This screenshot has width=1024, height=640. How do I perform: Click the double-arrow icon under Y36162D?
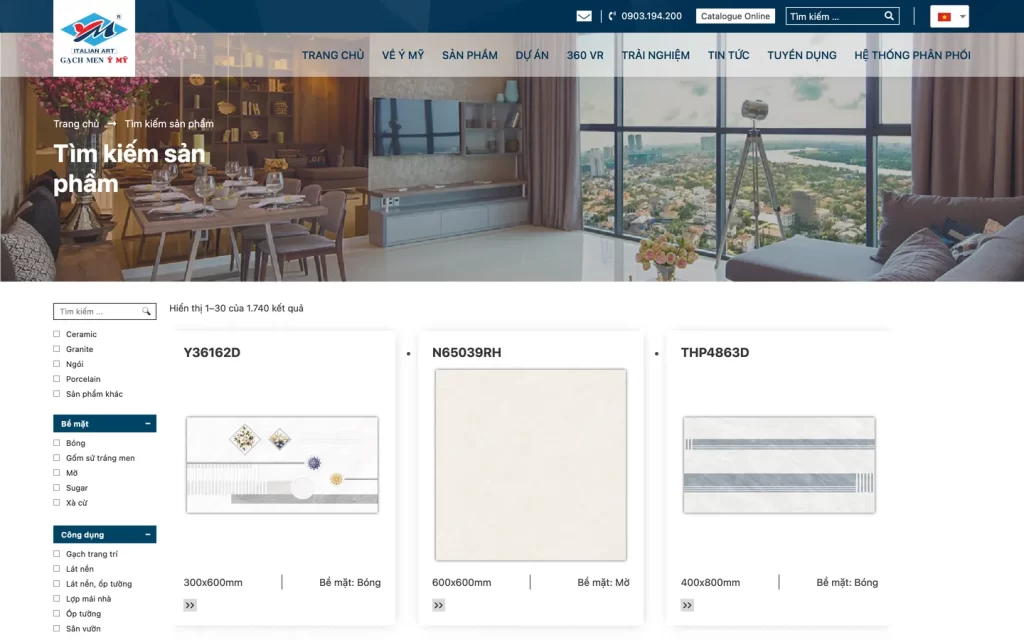click(190, 605)
